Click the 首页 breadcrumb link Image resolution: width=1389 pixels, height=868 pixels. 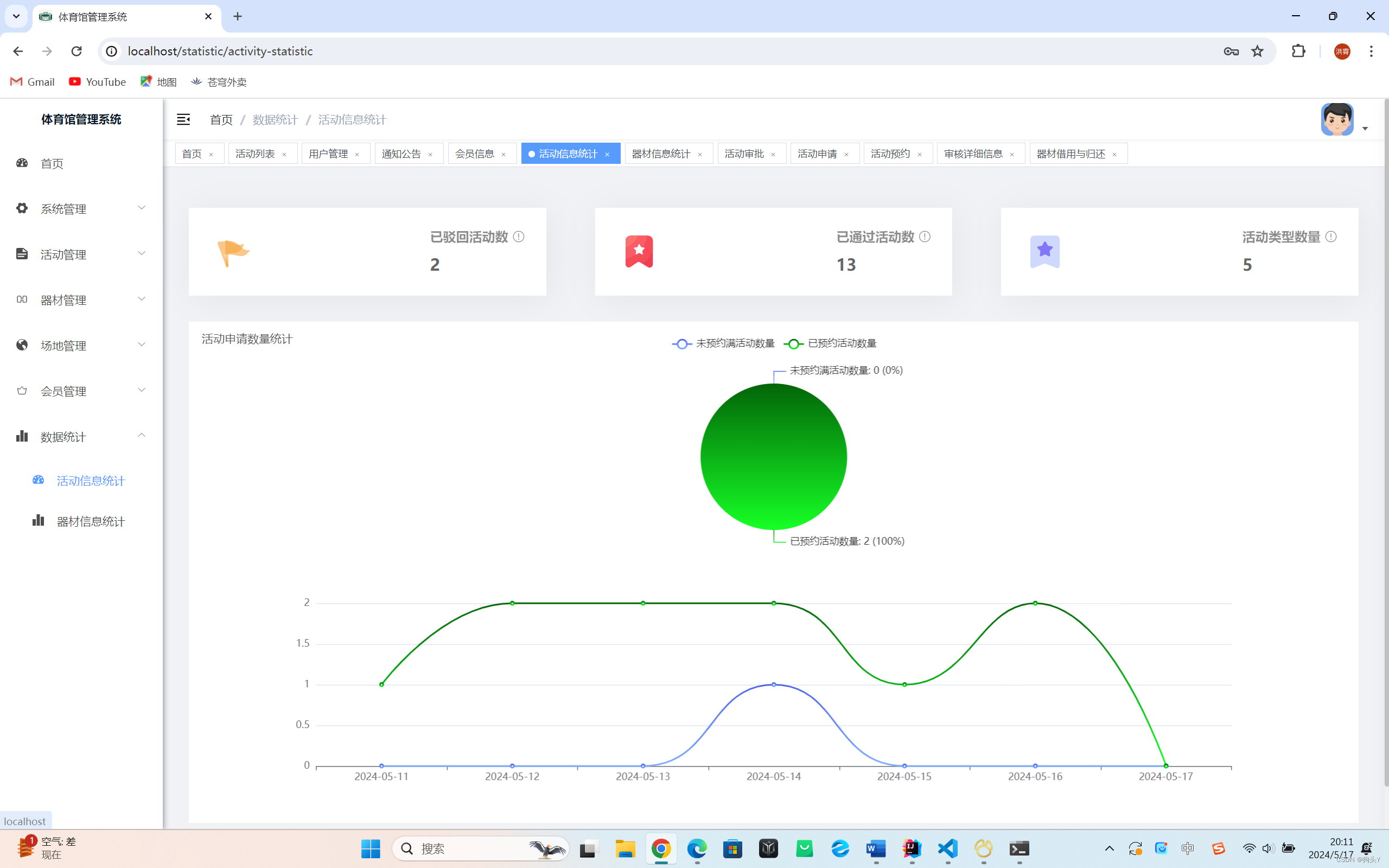click(x=221, y=119)
